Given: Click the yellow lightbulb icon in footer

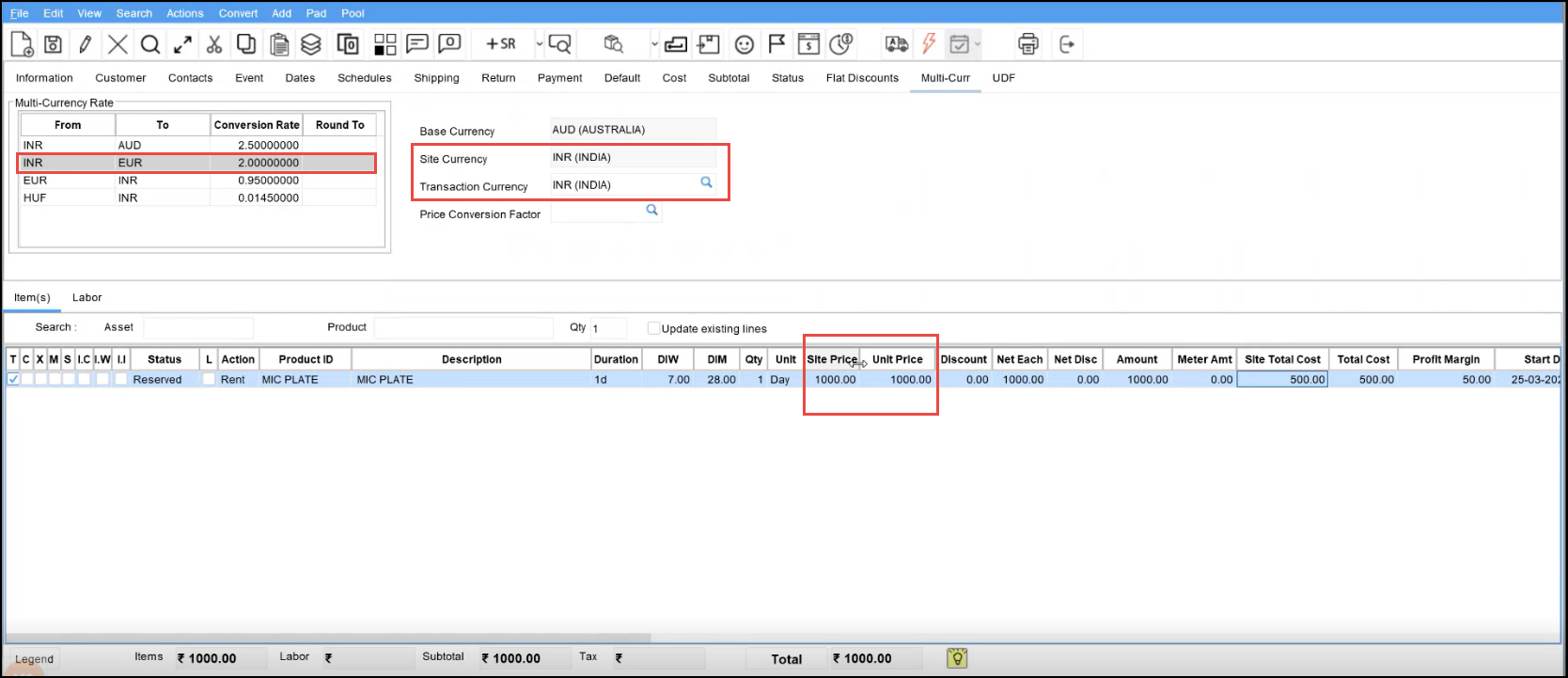Looking at the screenshot, I should point(957,658).
